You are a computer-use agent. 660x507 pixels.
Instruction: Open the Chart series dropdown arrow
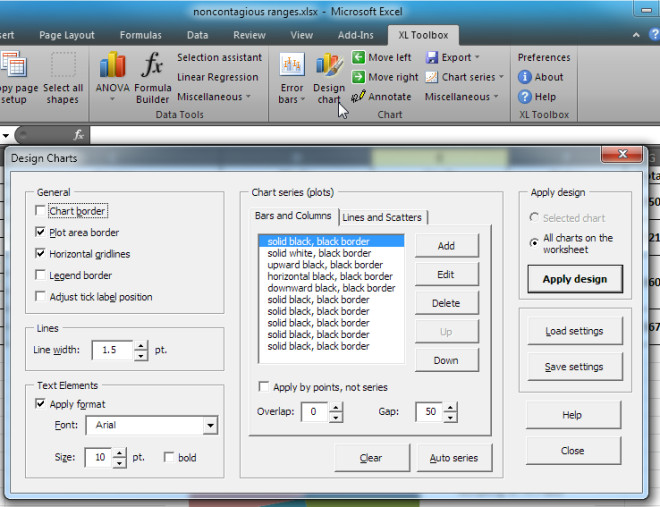tap(501, 77)
